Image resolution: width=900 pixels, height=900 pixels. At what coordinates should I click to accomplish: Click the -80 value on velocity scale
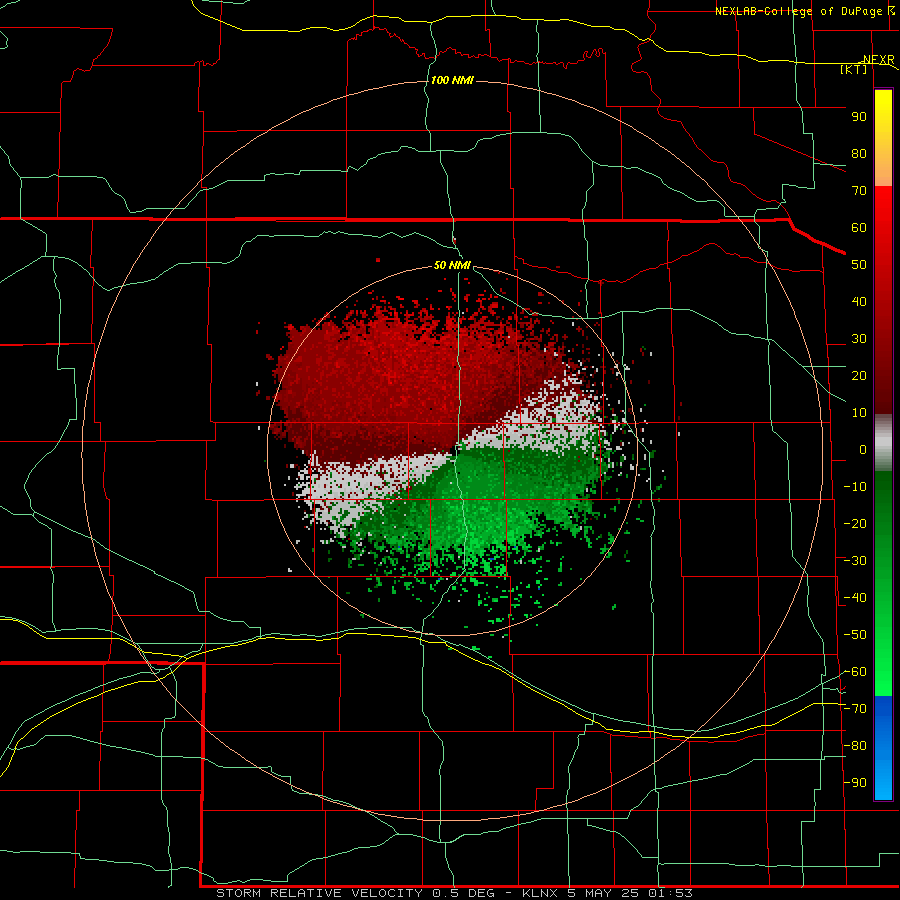point(855,746)
